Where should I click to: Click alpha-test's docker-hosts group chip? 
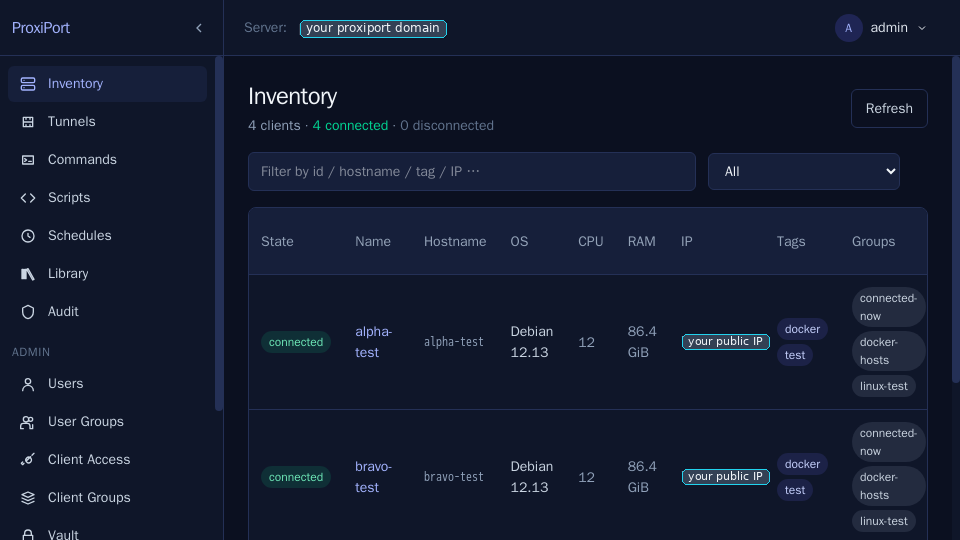888,351
